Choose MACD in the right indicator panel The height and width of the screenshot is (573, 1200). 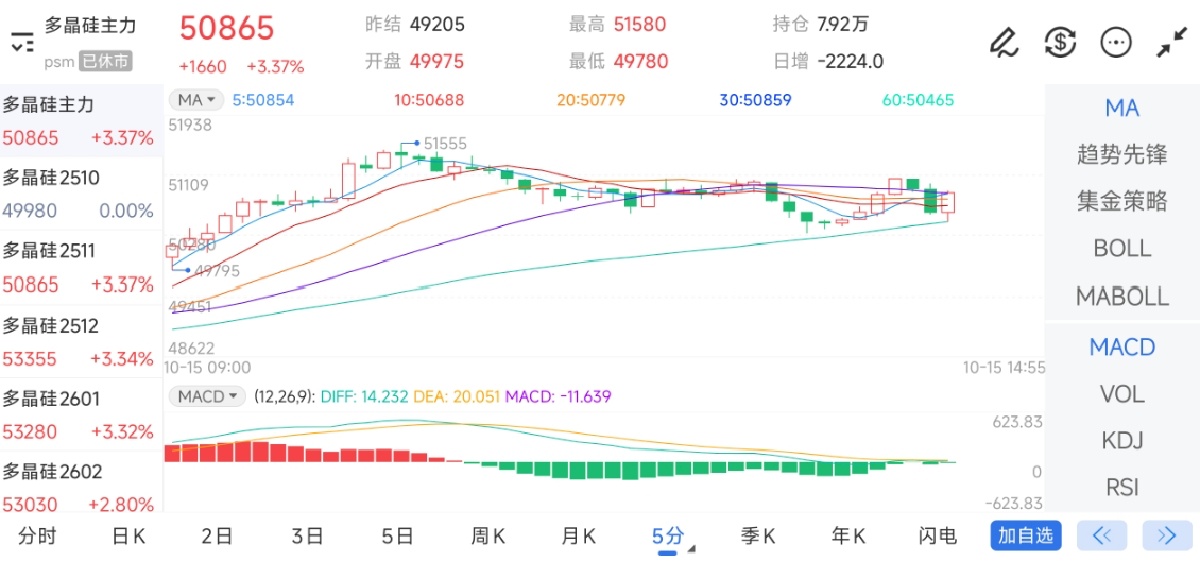[x=1122, y=347]
